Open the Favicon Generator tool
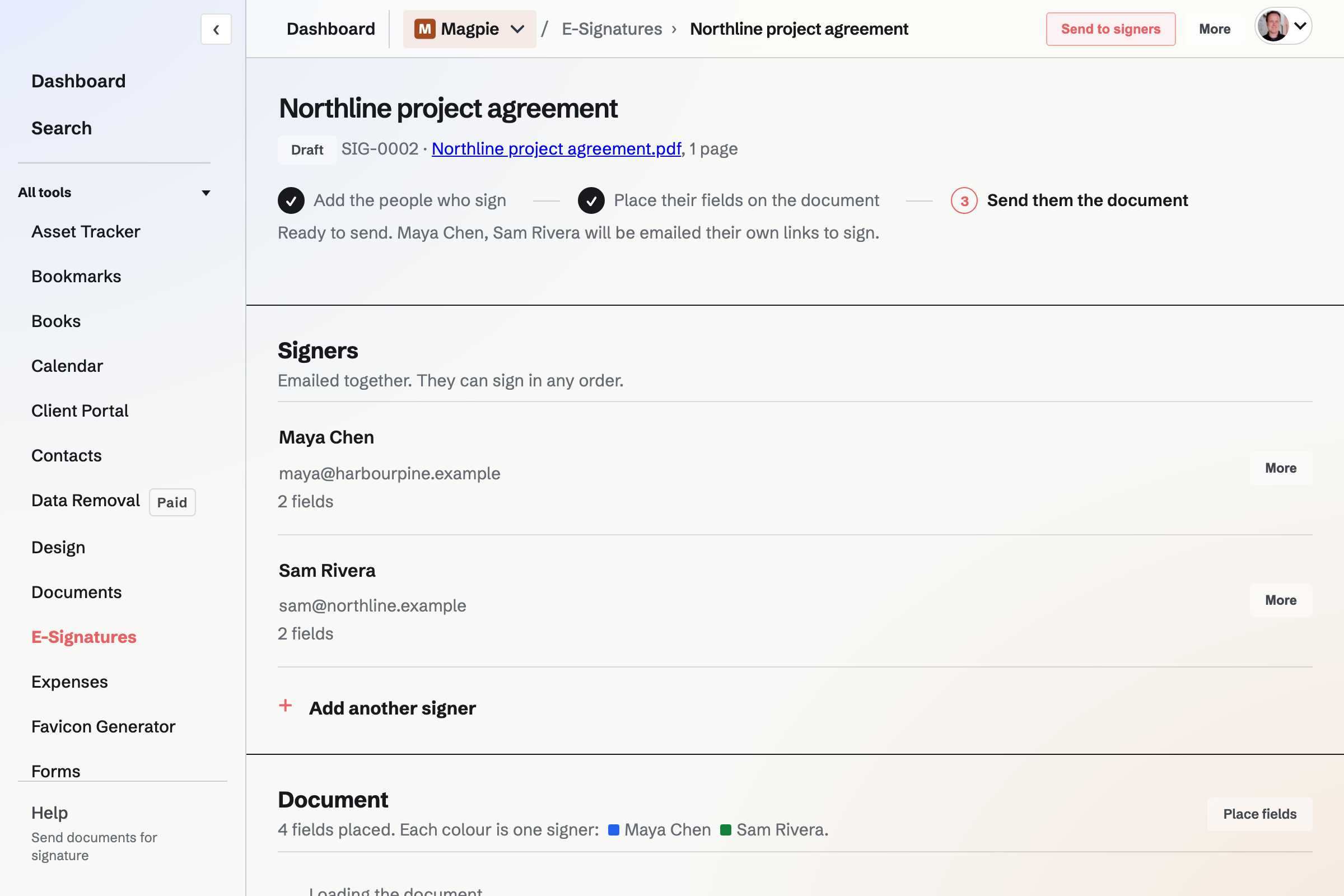This screenshot has width=1344, height=896. pos(103,726)
